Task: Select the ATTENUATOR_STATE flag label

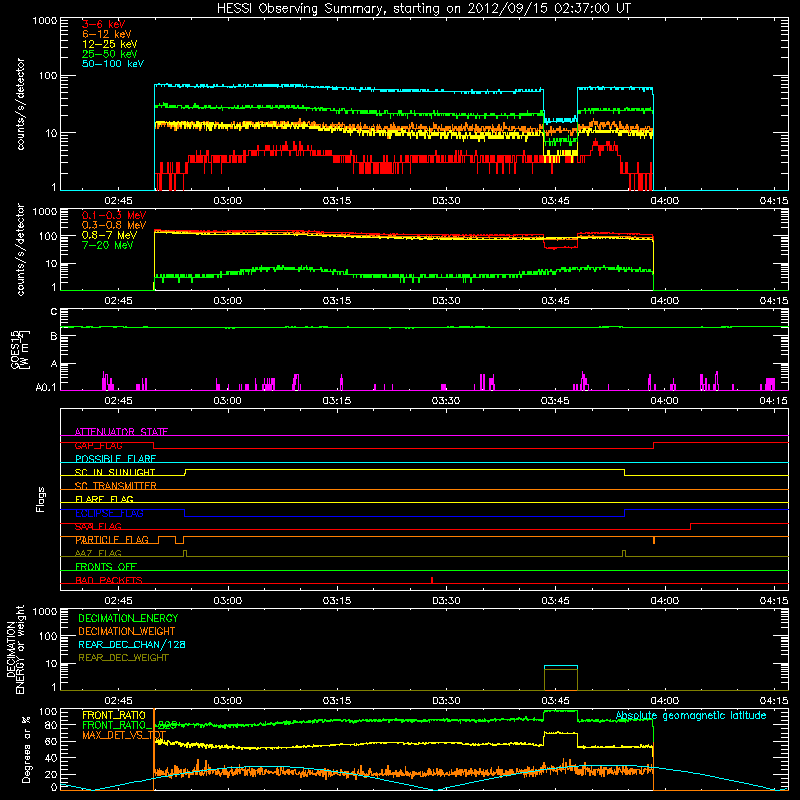Action: coord(121,432)
